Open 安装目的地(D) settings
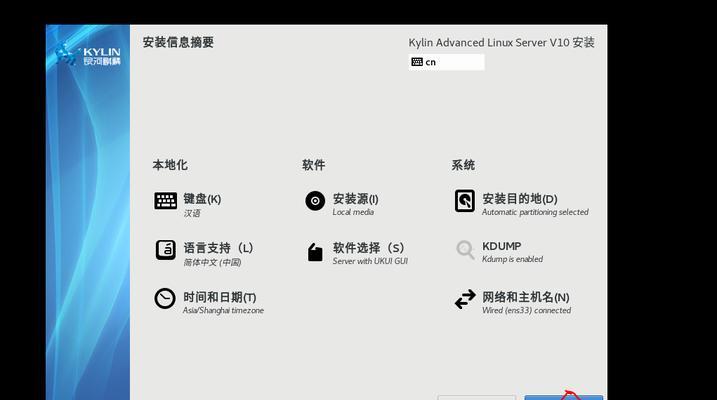The height and width of the screenshot is (400, 717). [519, 199]
